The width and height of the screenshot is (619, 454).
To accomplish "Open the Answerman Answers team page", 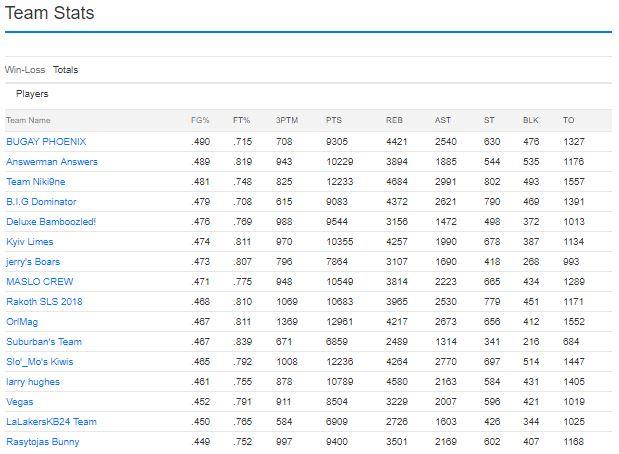I will pos(52,162).
